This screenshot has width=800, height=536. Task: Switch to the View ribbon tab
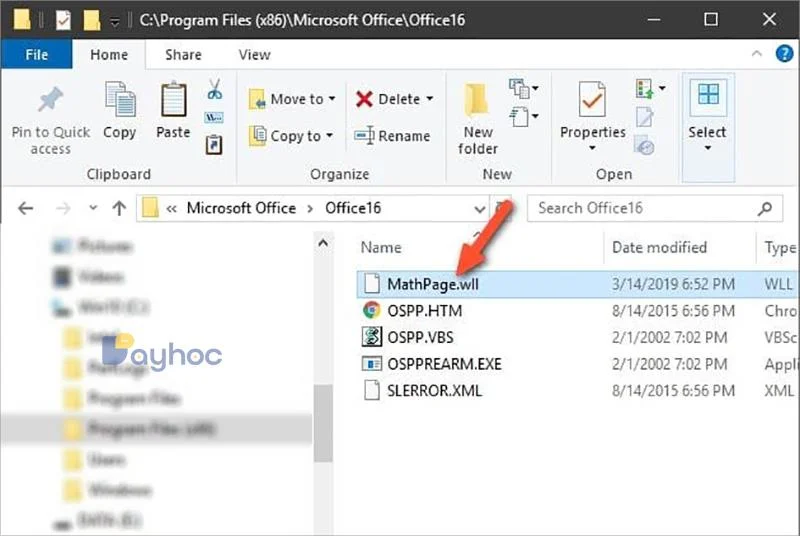coord(255,55)
